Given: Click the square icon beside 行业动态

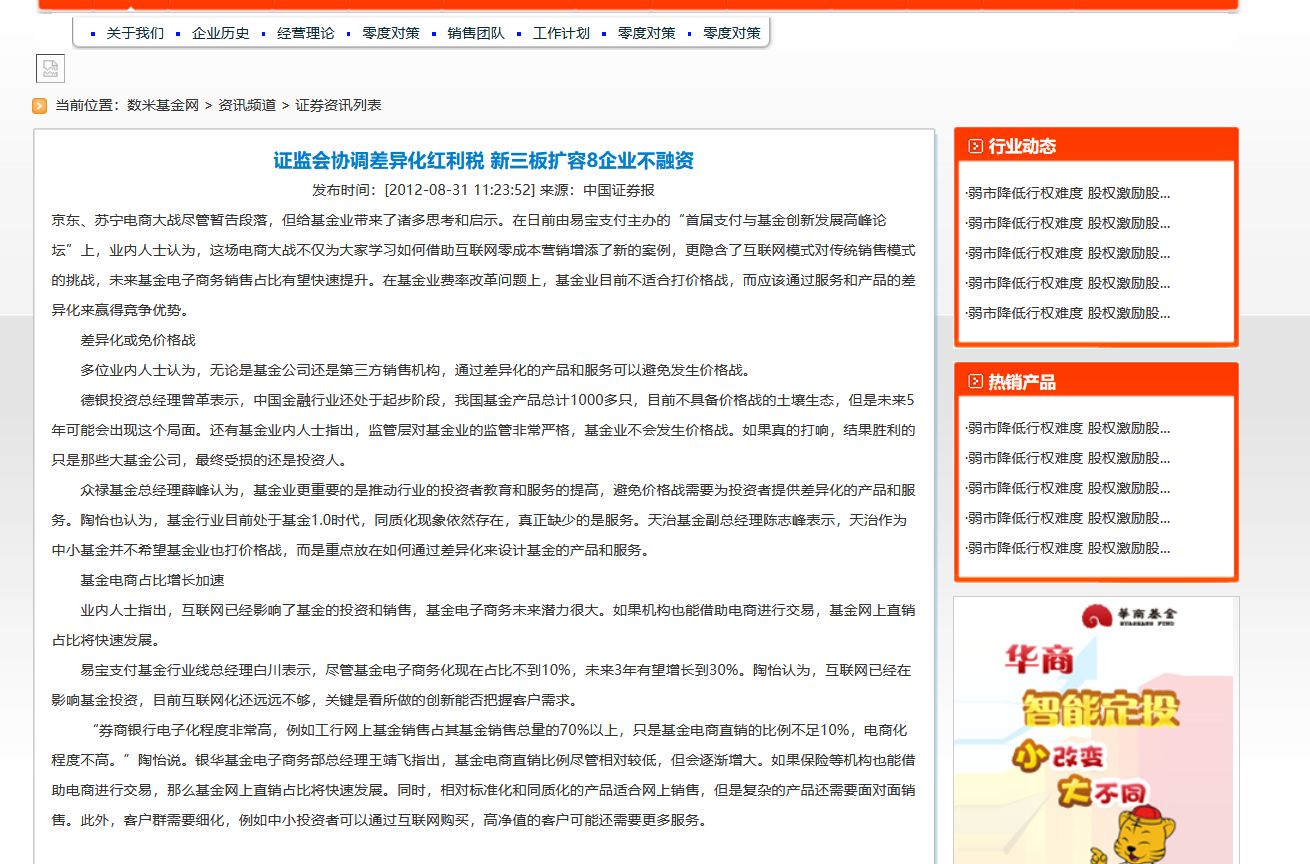Looking at the screenshot, I should (975, 146).
